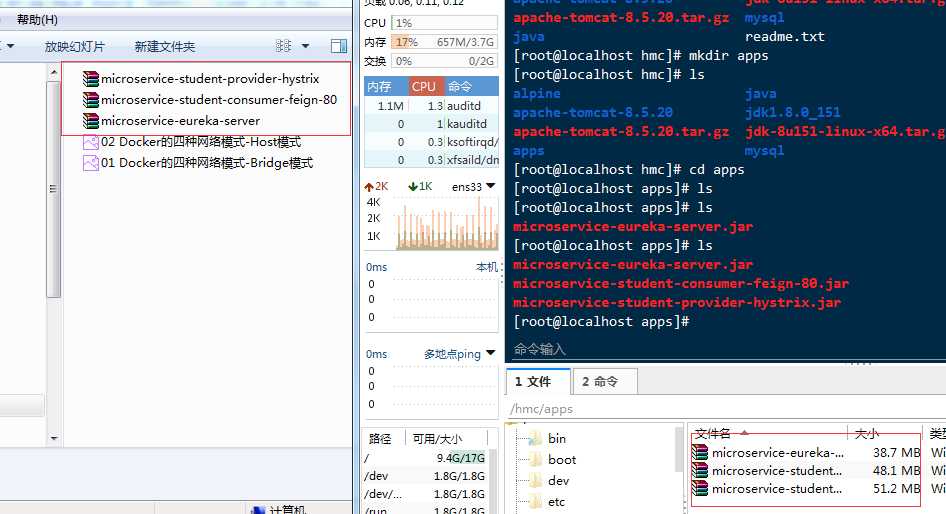Screen dimensions: 946x514
Task: Click the CPU usage bar showing 1%
Action: point(444,23)
